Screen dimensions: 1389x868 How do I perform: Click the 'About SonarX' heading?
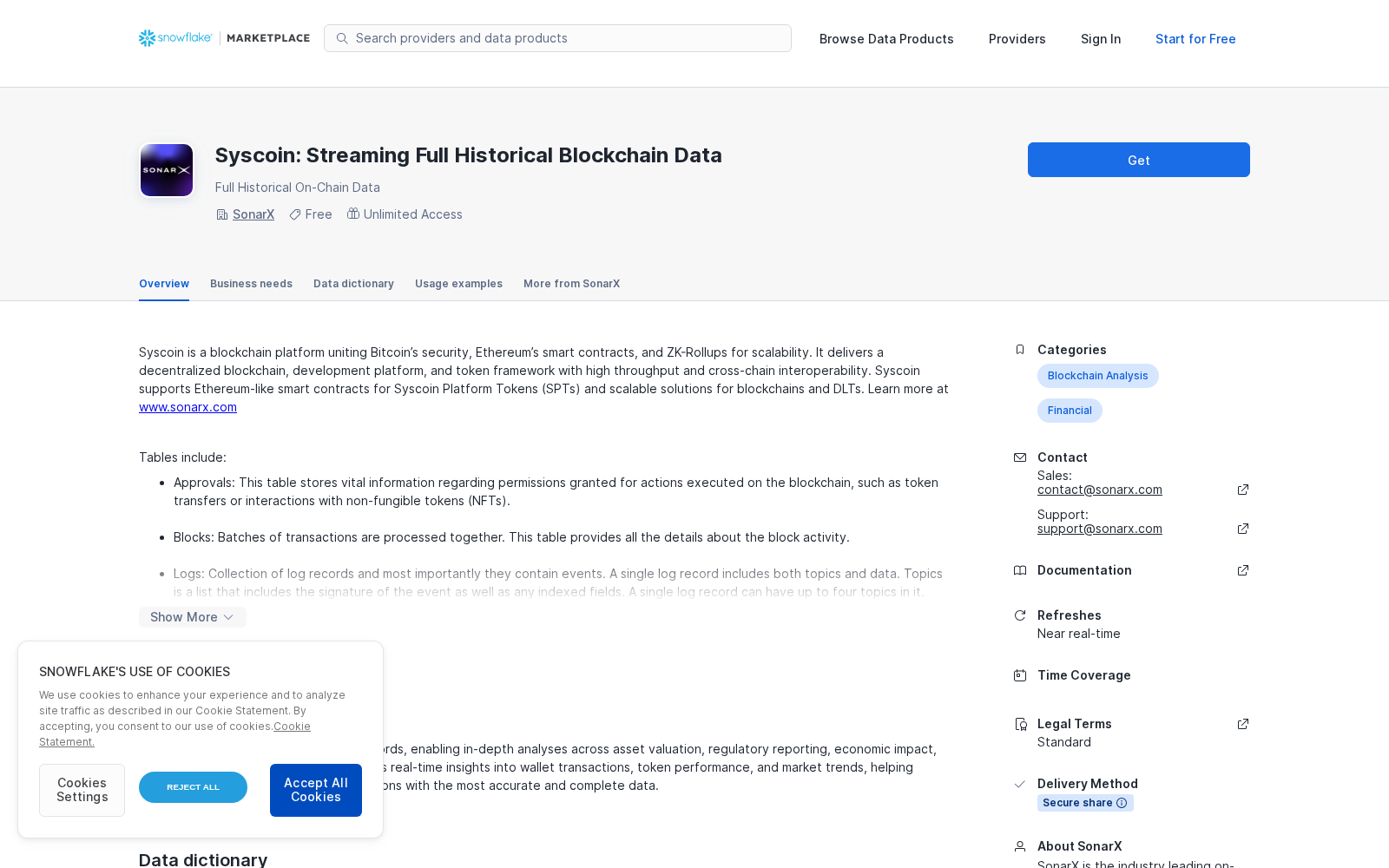coord(1079,846)
